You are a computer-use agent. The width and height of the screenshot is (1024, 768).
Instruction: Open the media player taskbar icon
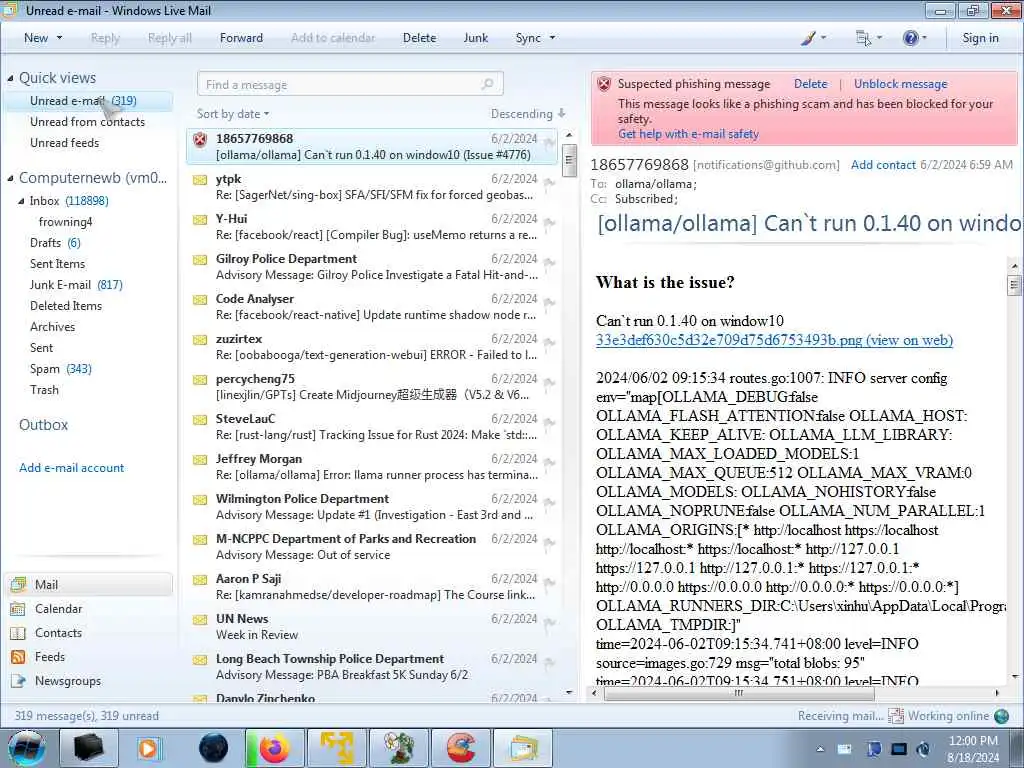click(x=149, y=748)
